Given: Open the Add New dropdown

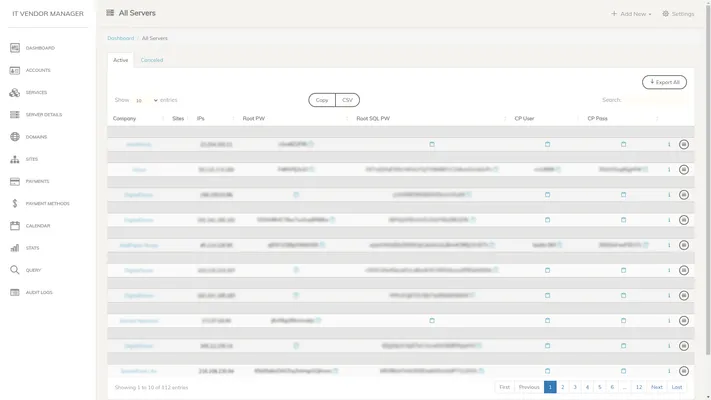Looking at the screenshot, I should [x=632, y=14].
